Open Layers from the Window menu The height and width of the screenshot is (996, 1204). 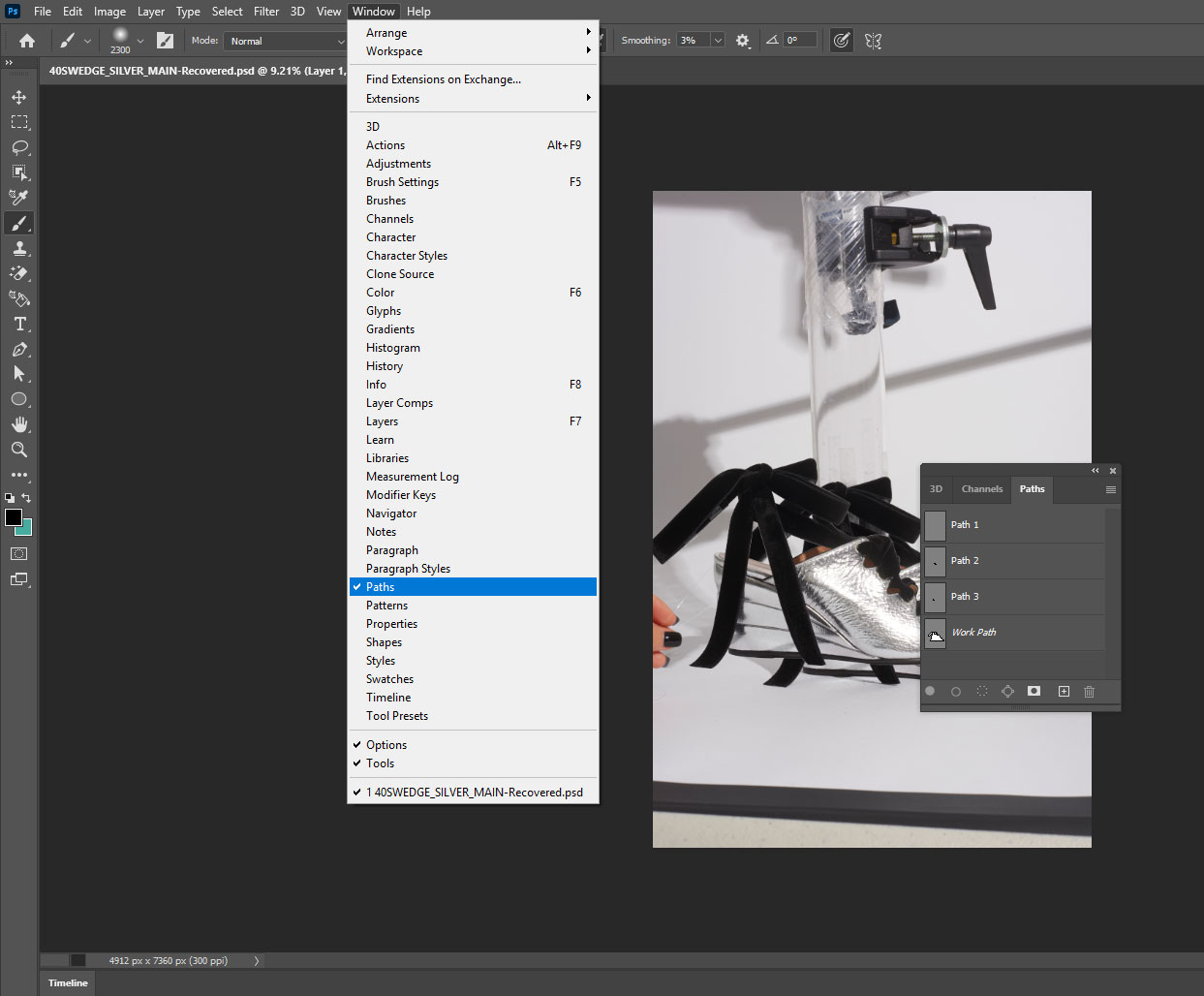point(382,421)
